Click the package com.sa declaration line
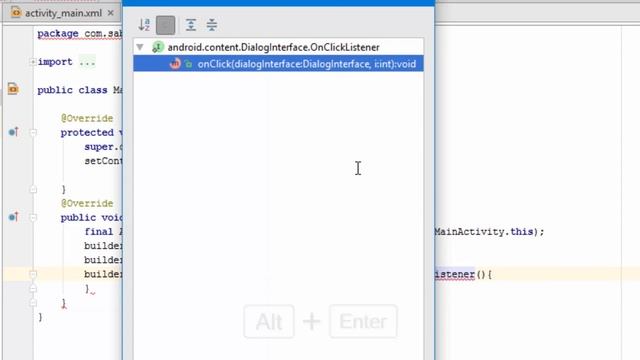This screenshot has height=360, width=640. point(80,33)
